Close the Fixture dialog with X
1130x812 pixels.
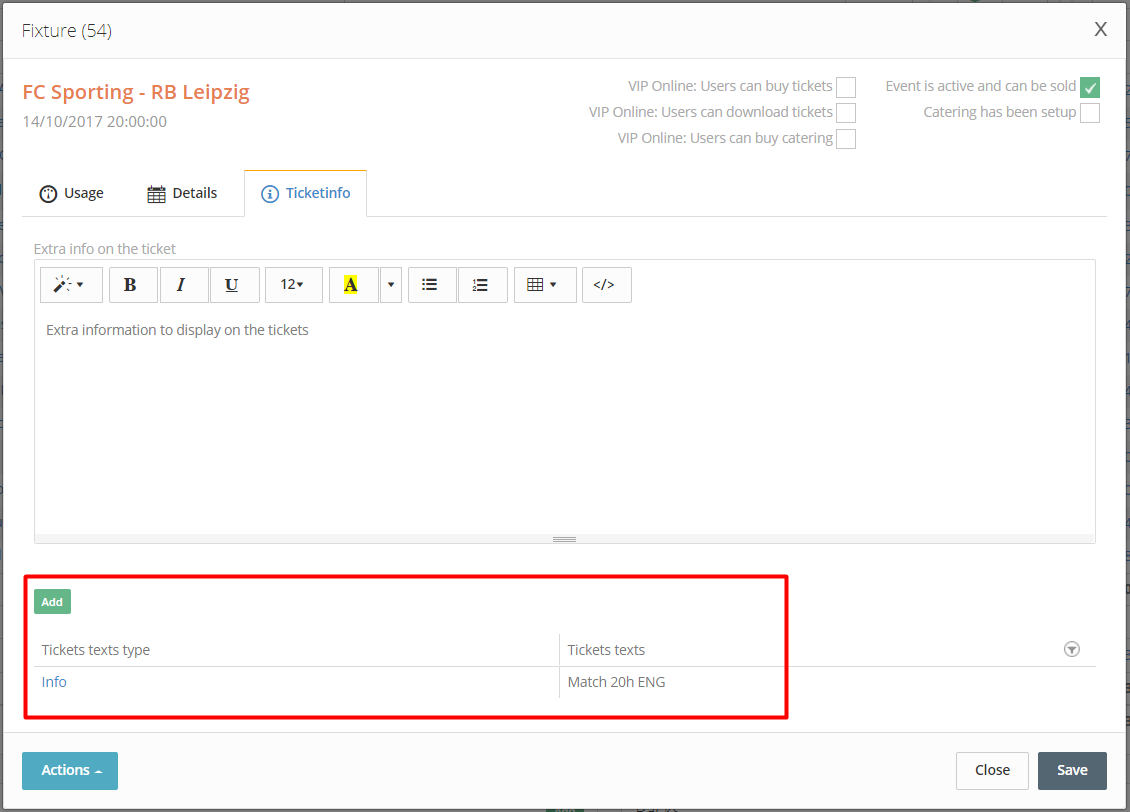(1100, 30)
